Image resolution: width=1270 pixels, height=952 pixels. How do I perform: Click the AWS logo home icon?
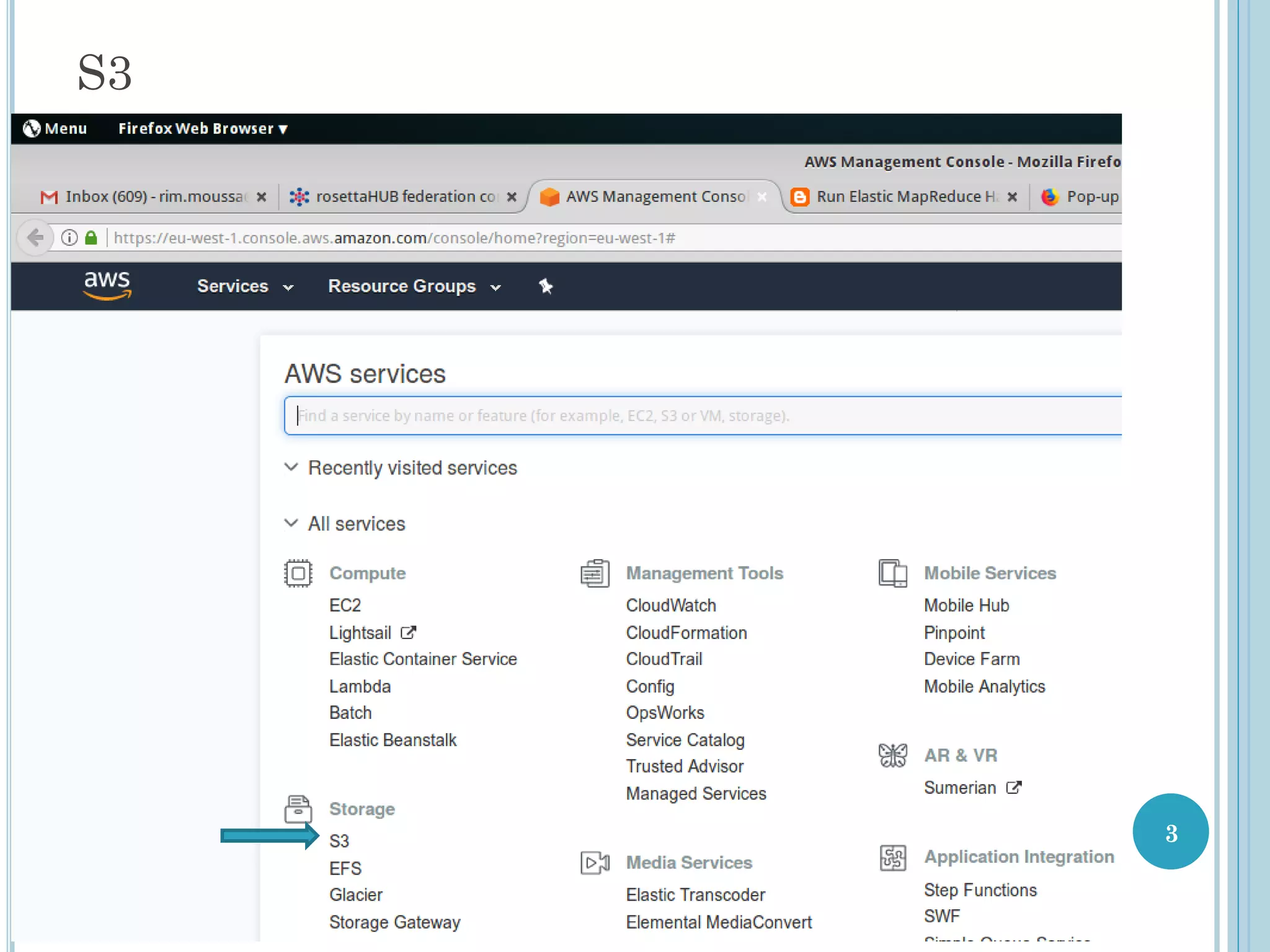click(x=107, y=285)
